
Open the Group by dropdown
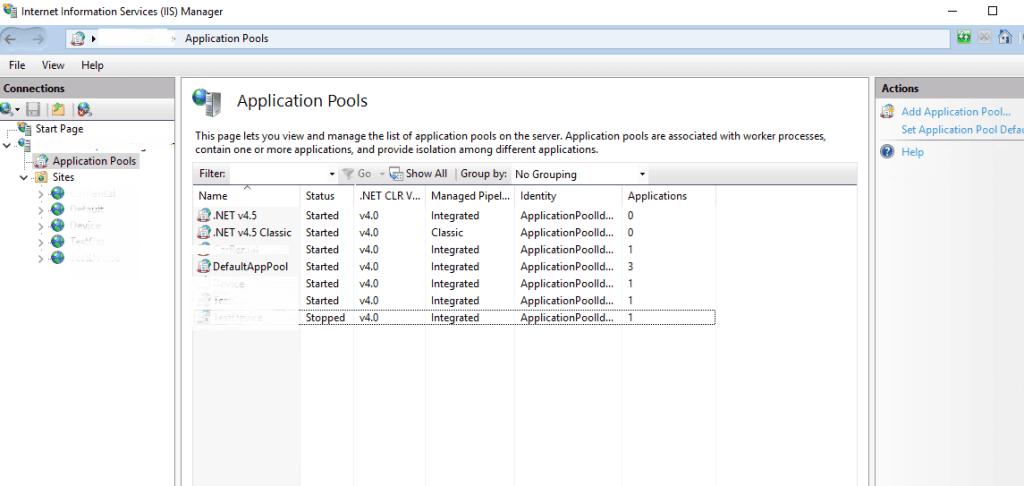(641, 174)
